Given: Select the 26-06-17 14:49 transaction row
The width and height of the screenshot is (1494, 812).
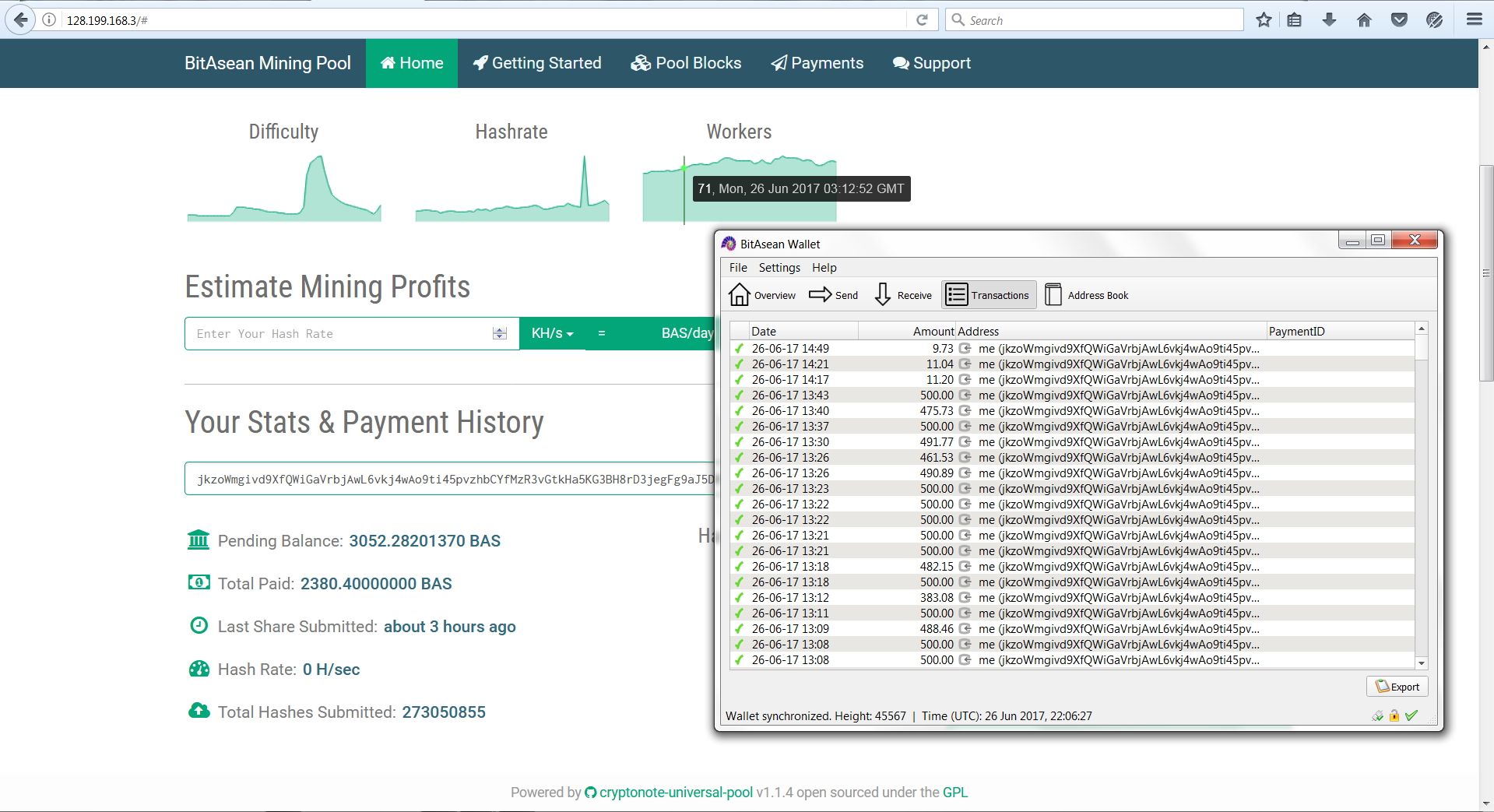Looking at the screenshot, I should pos(1072,349).
